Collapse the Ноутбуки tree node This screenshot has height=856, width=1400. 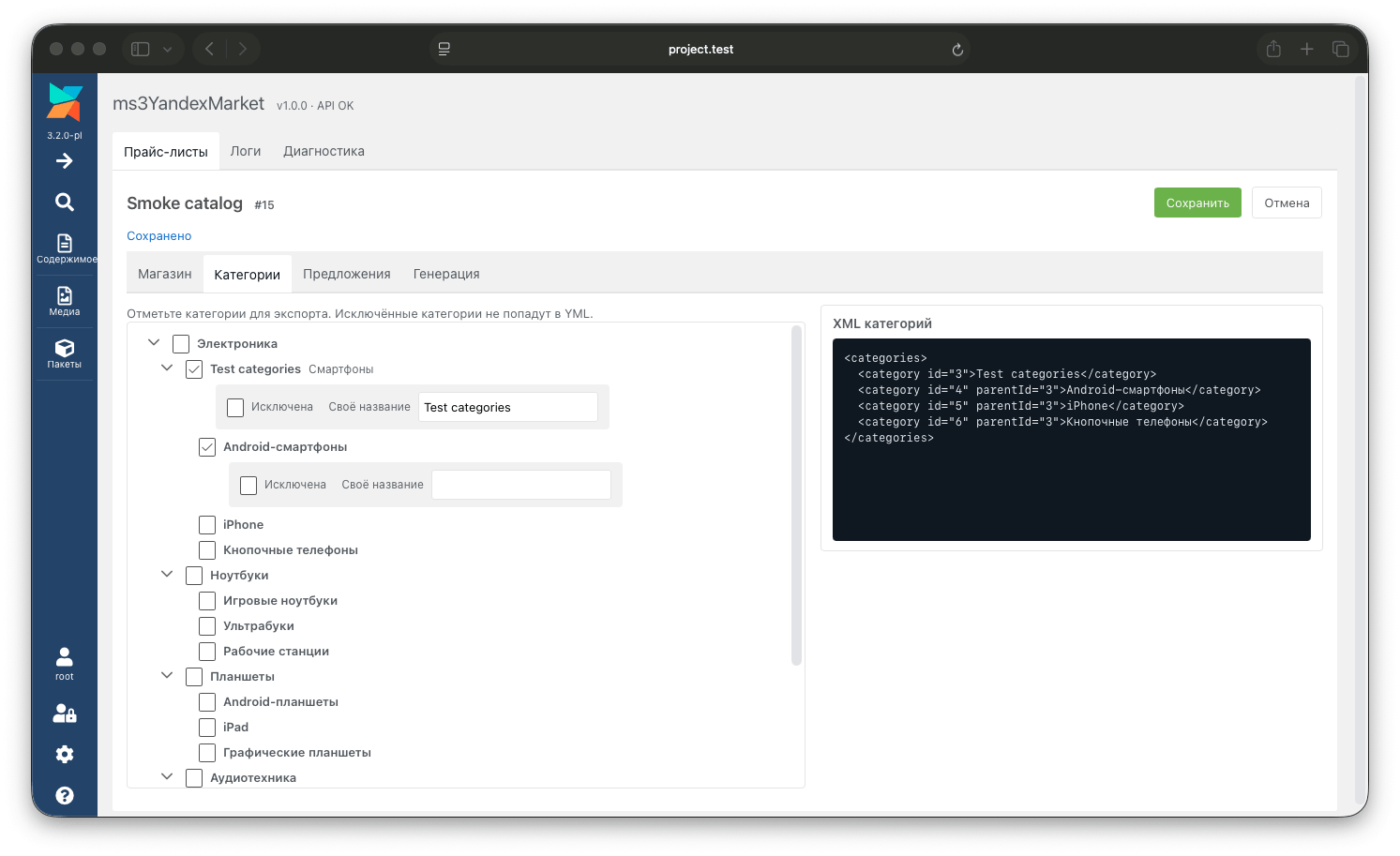tap(167, 575)
